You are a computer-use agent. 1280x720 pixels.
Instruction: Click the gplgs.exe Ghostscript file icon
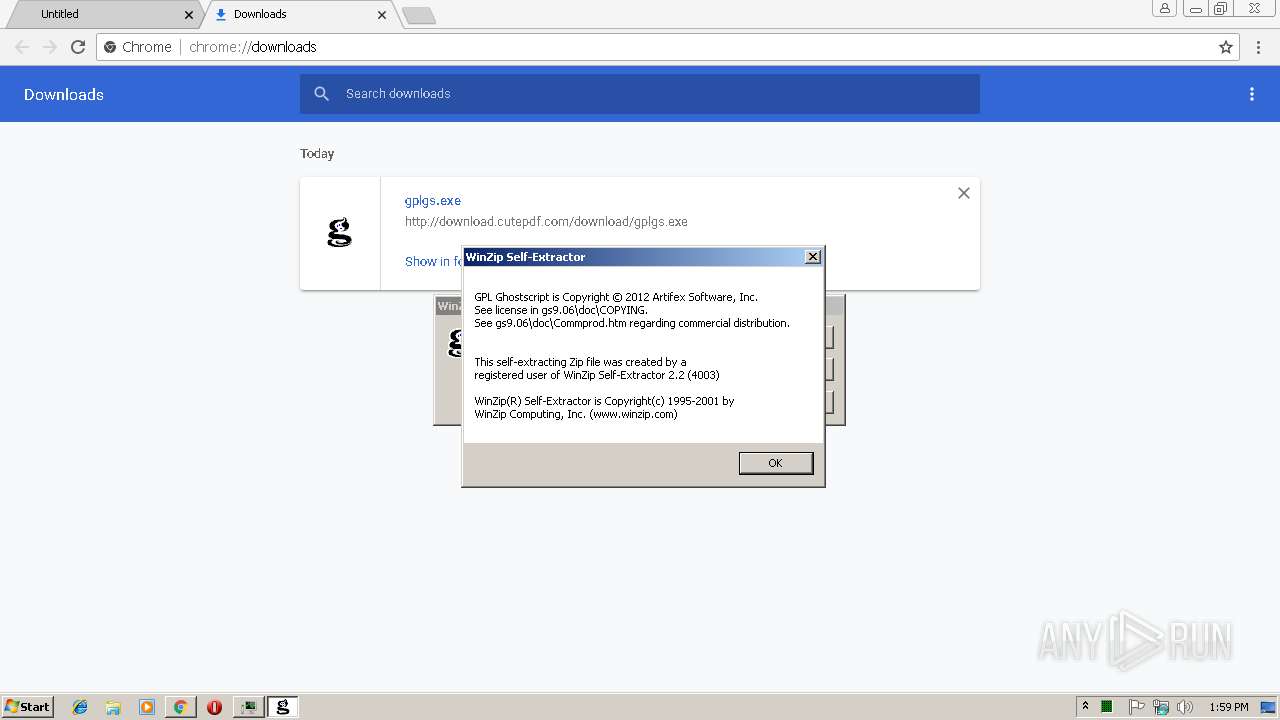coord(340,234)
